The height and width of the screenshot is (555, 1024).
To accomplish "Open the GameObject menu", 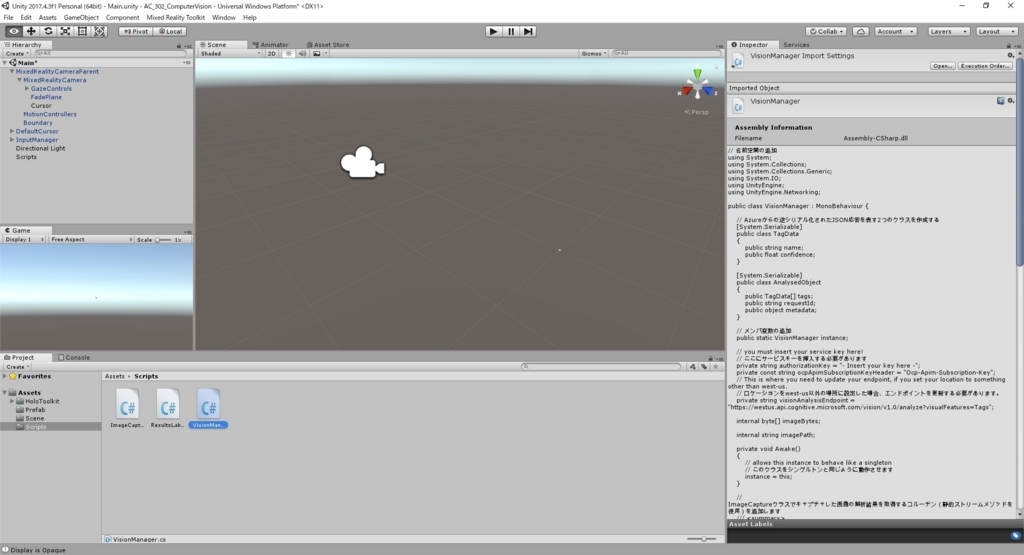I will [x=81, y=18].
